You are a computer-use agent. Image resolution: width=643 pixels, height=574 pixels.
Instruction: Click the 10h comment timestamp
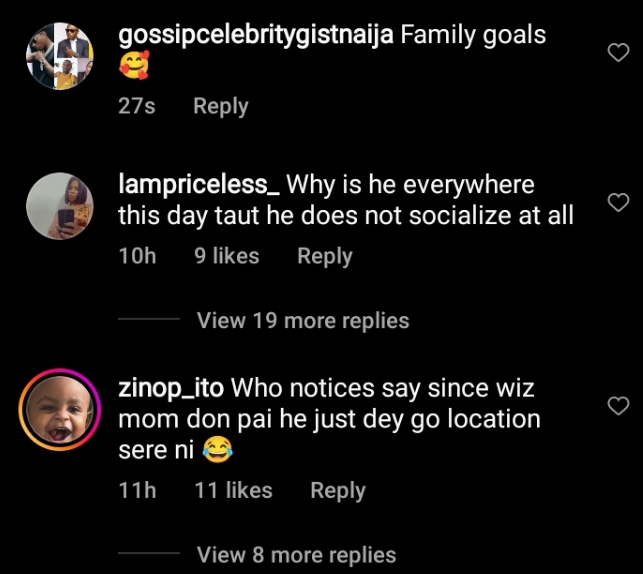[x=138, y=256]
